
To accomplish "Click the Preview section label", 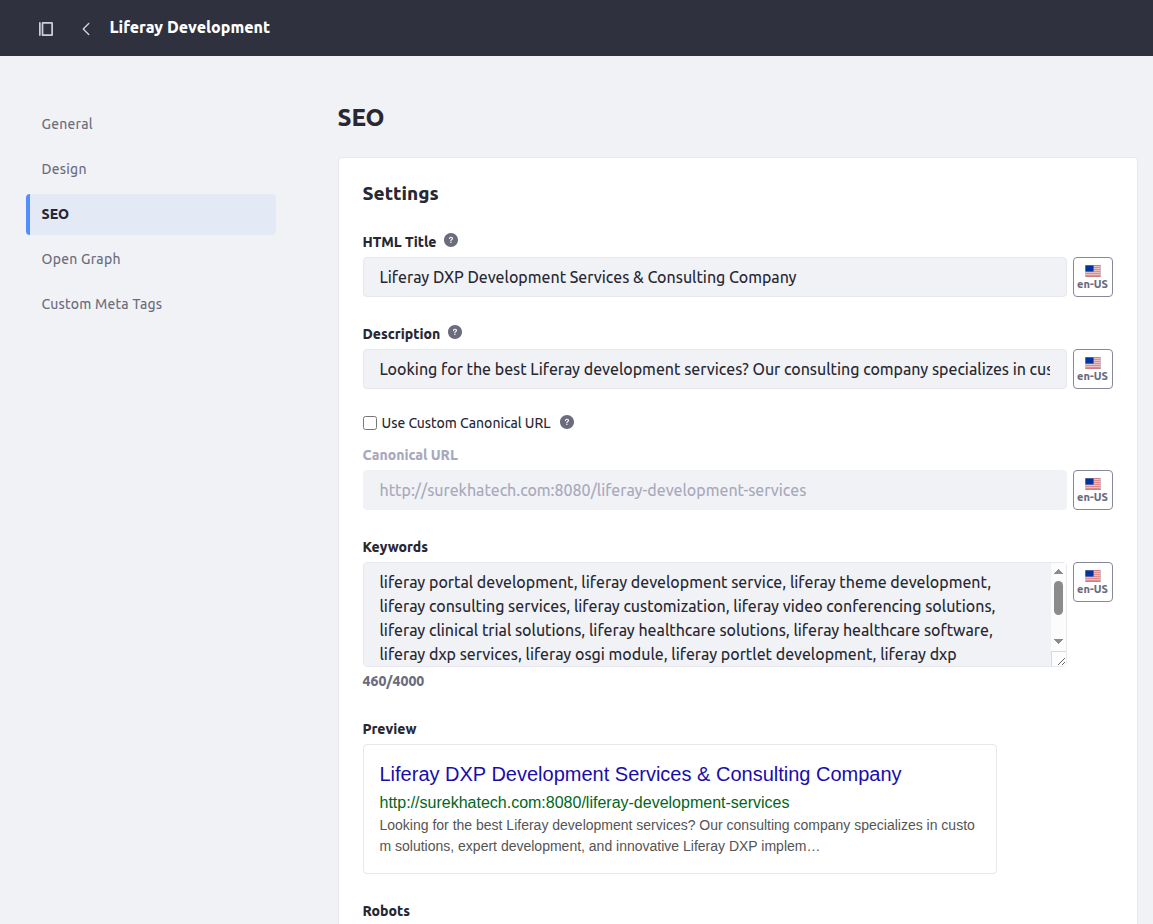I will click(x=390, y=729).
